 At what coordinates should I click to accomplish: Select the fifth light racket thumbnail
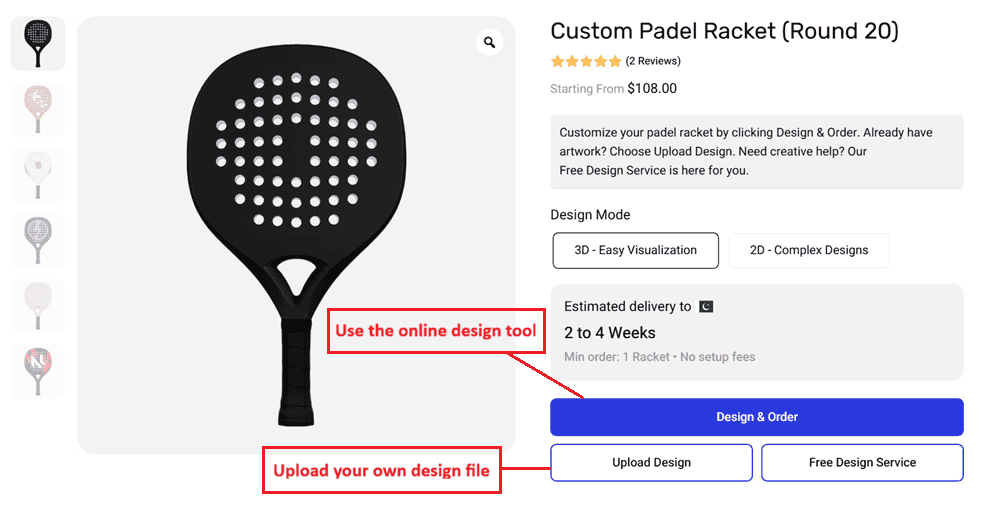[x=38, y=305]
